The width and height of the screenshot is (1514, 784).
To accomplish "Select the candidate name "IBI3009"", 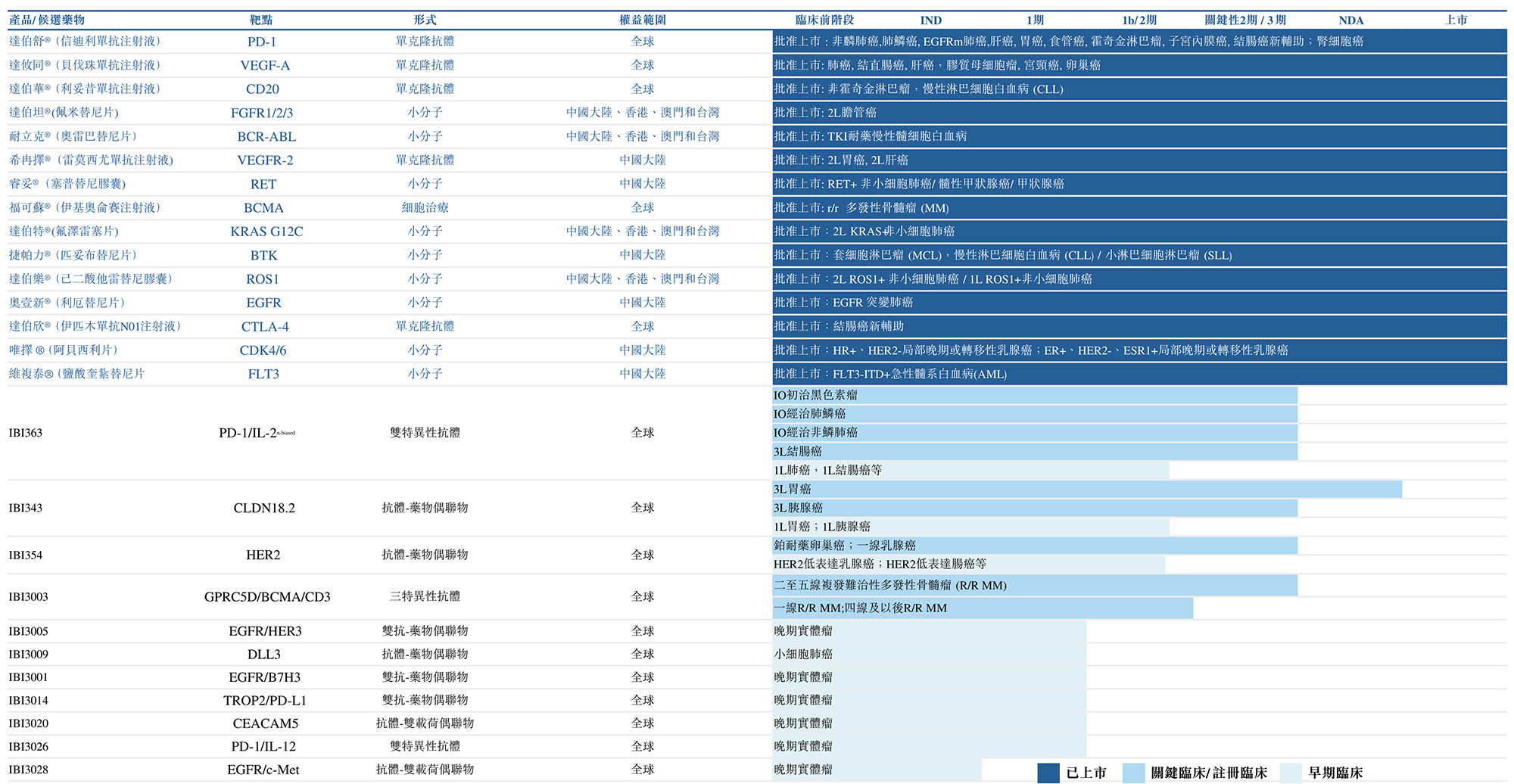I will coord(29,654).
